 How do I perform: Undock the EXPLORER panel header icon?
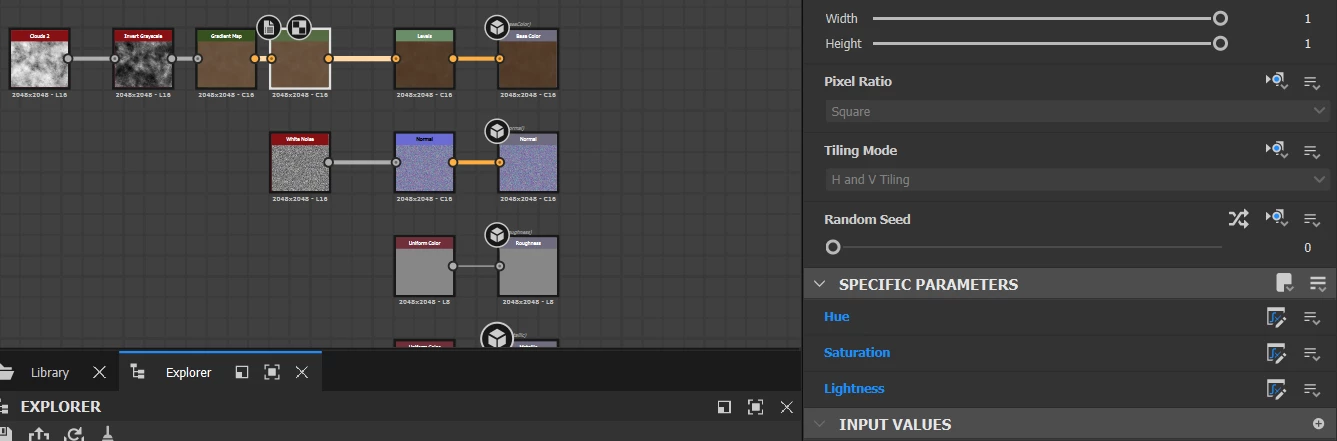coord(724,407)
